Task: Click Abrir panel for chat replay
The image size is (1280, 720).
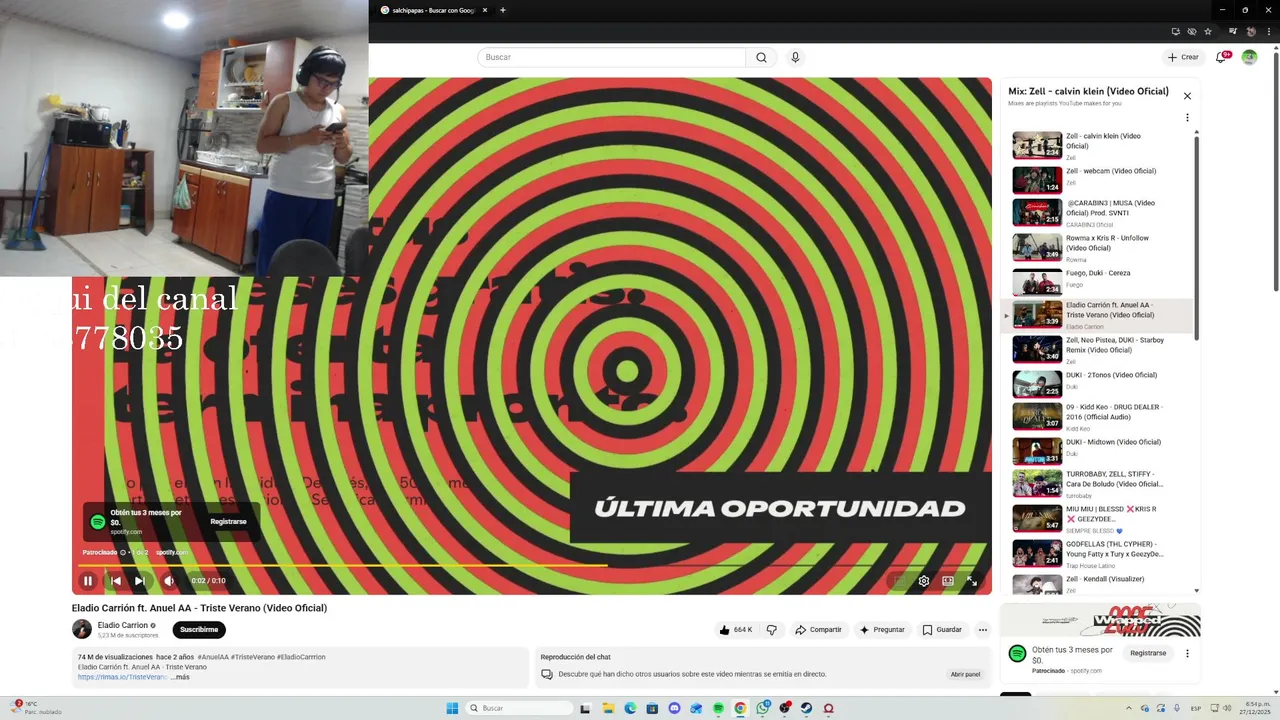Action: (965, 674)
